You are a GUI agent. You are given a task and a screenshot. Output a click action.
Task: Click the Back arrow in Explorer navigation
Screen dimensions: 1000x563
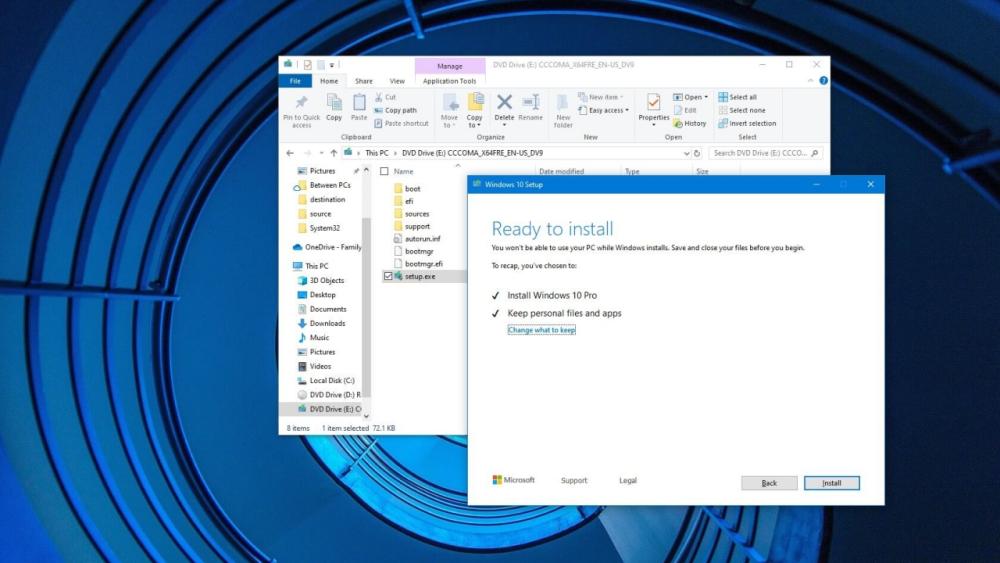tap(290, 153)
